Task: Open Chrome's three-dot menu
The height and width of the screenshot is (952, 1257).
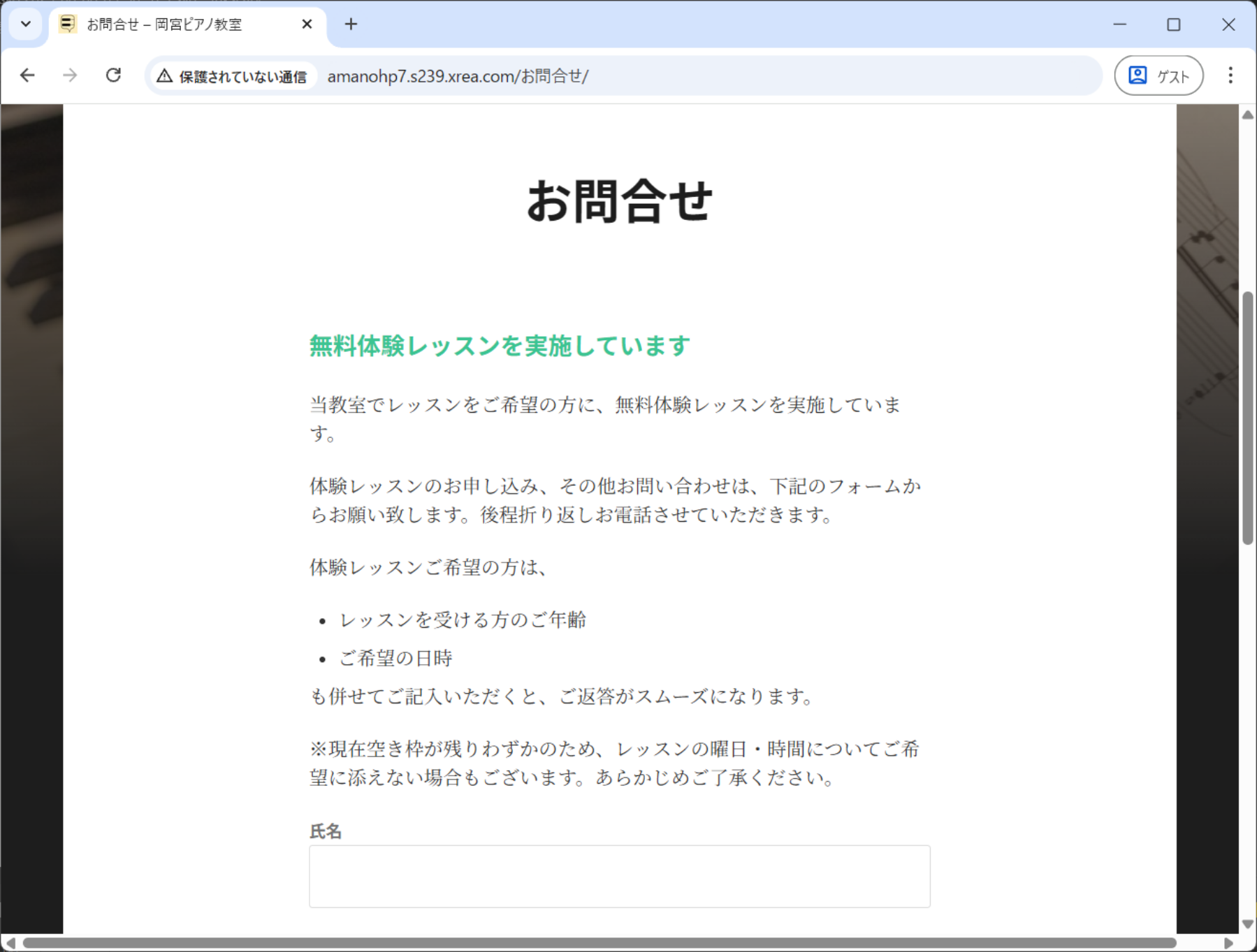Action: pyautogui.click(x=1230, y=75)
